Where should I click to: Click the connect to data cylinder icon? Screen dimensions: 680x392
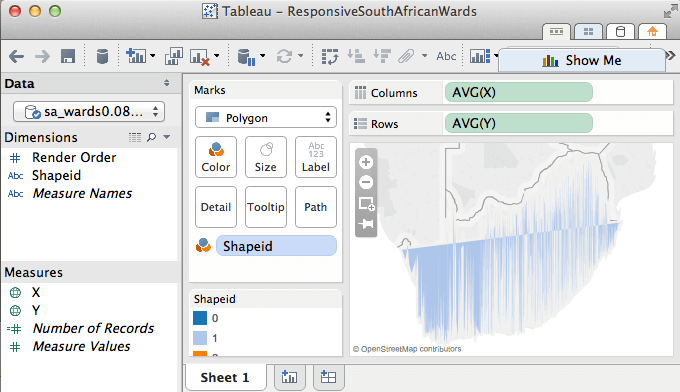(102, 56)
